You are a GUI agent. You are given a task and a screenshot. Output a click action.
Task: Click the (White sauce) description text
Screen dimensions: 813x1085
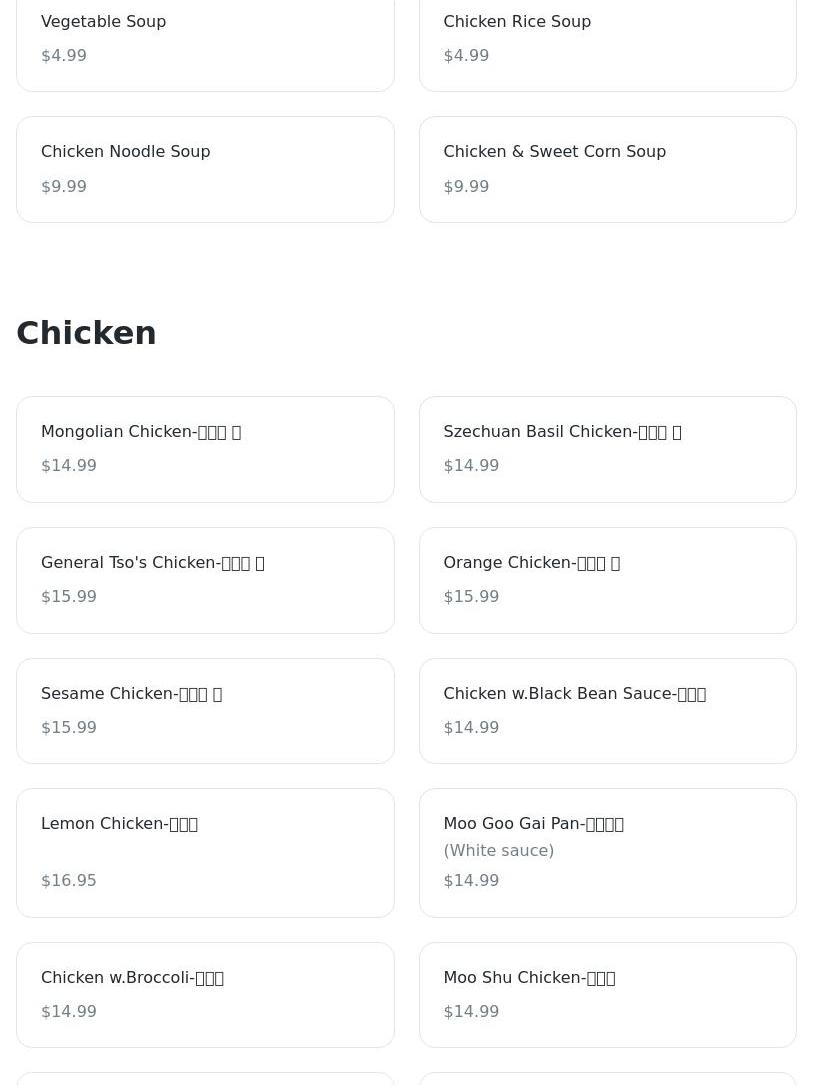click(499, 850)
